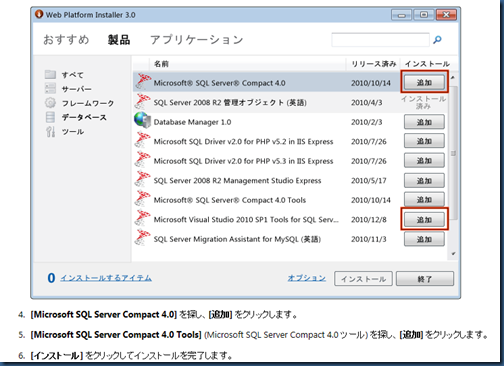
Task: Select データベース category in sidebar
Action: pyautogui.click(x=84, y=117)
